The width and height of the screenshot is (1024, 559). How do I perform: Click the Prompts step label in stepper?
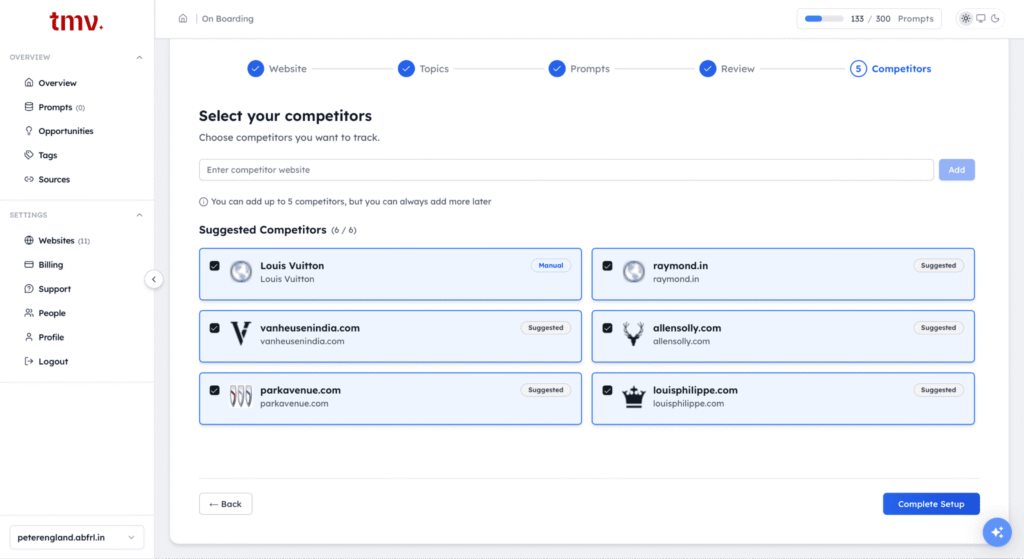coord(590,69)
